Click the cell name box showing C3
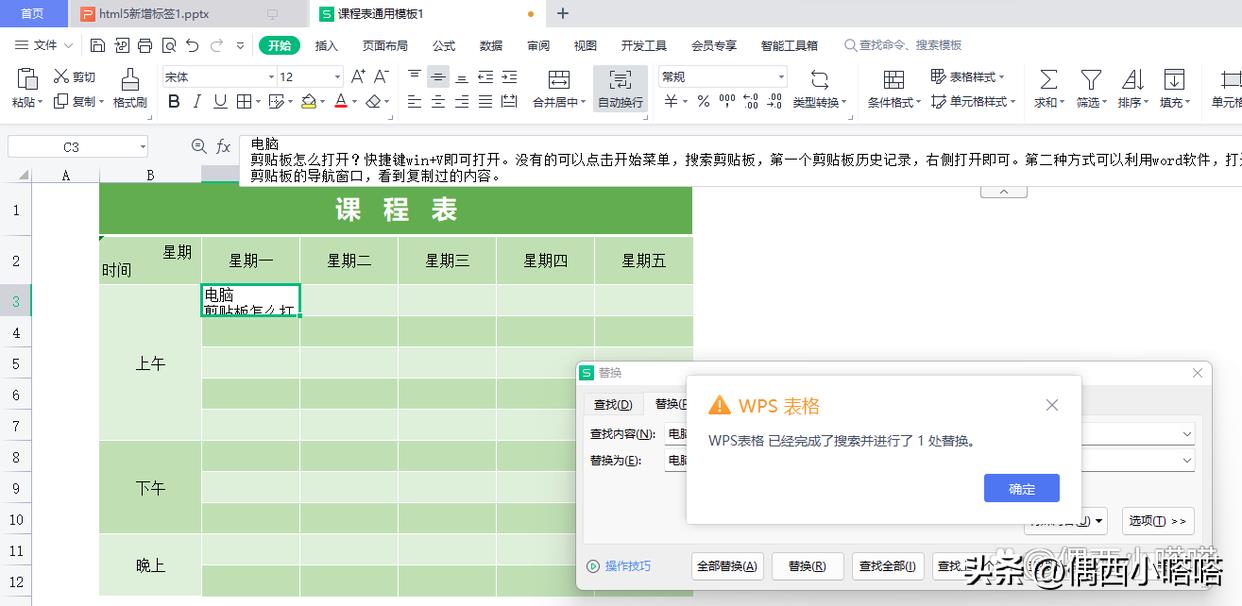This screenshot has height=606, width=1242. pyautogui.click(x=77, y=147)
